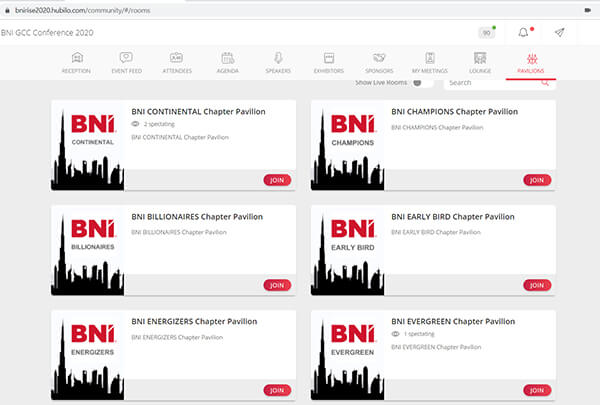
Task: Click the search magnifier icon
Action: pos(545,83)
